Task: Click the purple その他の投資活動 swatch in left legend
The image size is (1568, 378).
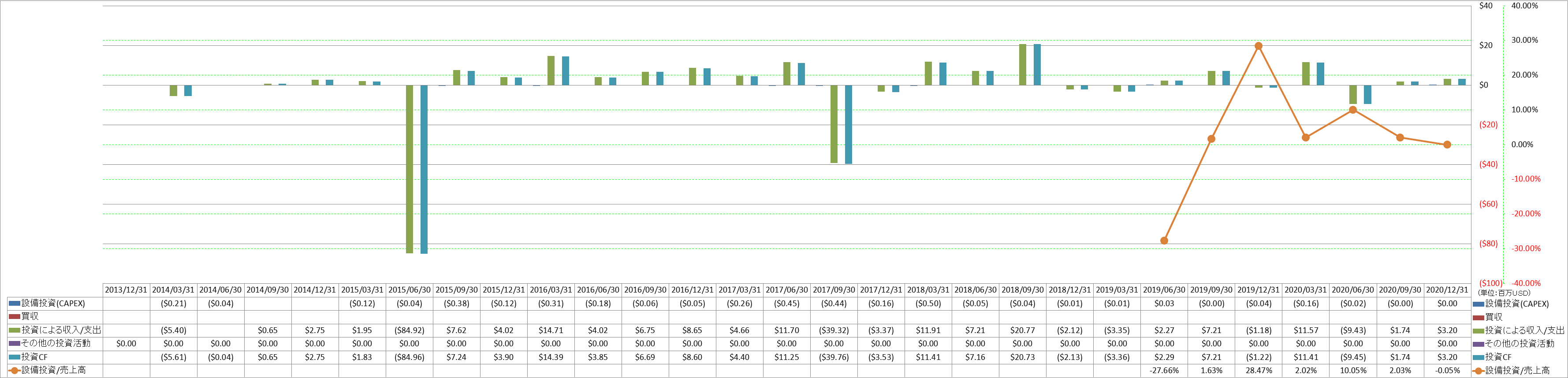Action: click(15, 344)
